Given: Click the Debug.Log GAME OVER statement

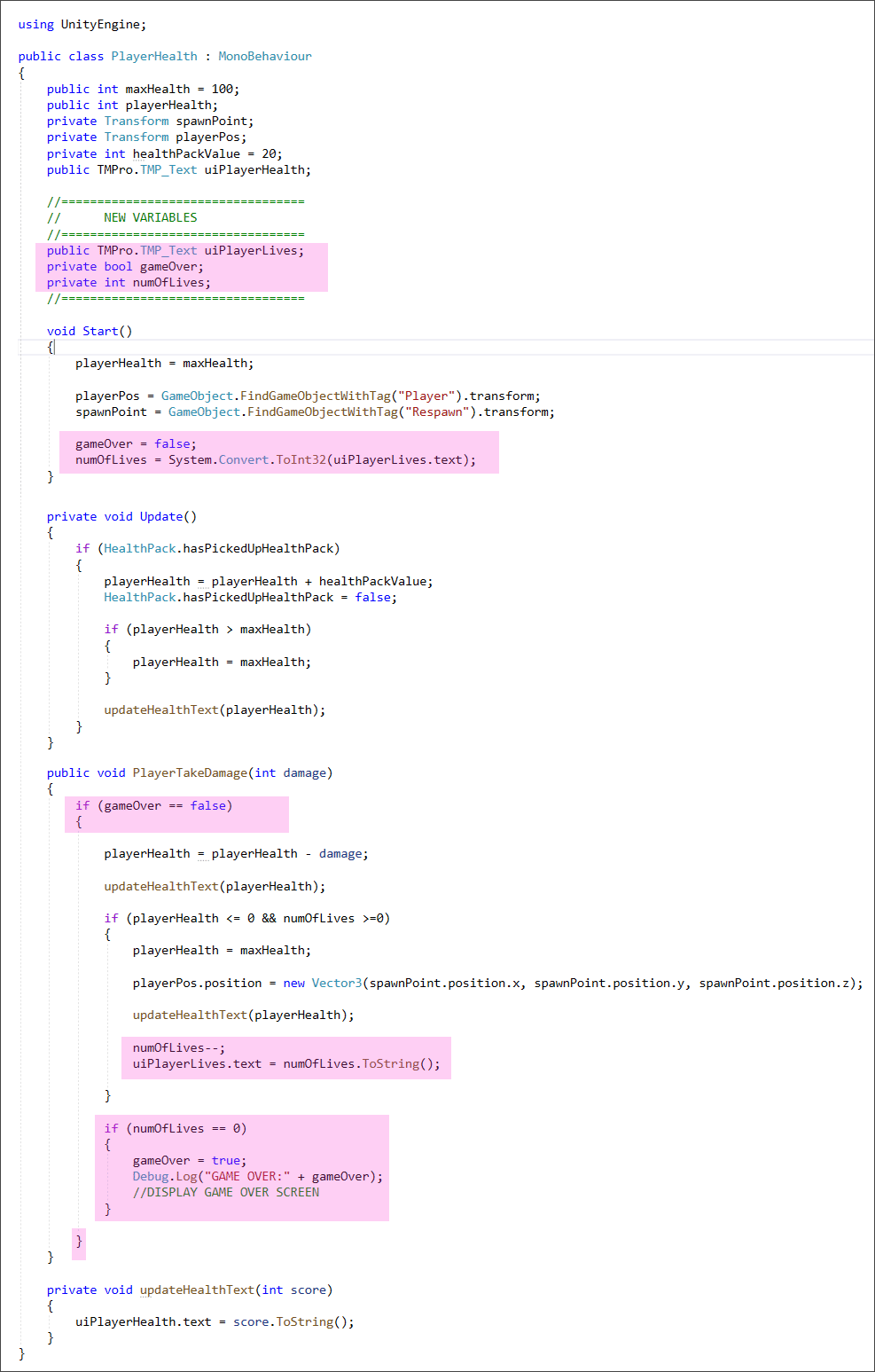Looking at the screenshot, I should [x=257, y=1176].
